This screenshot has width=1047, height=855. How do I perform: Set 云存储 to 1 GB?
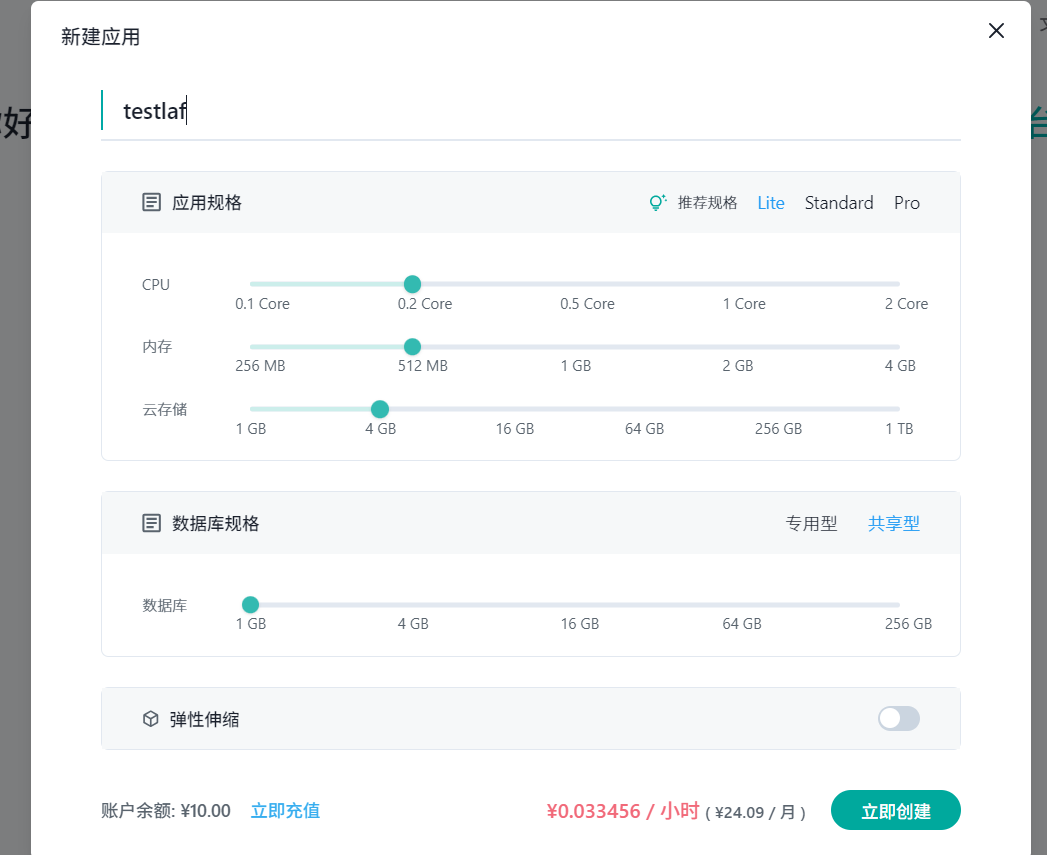click(x=251, y=429)
